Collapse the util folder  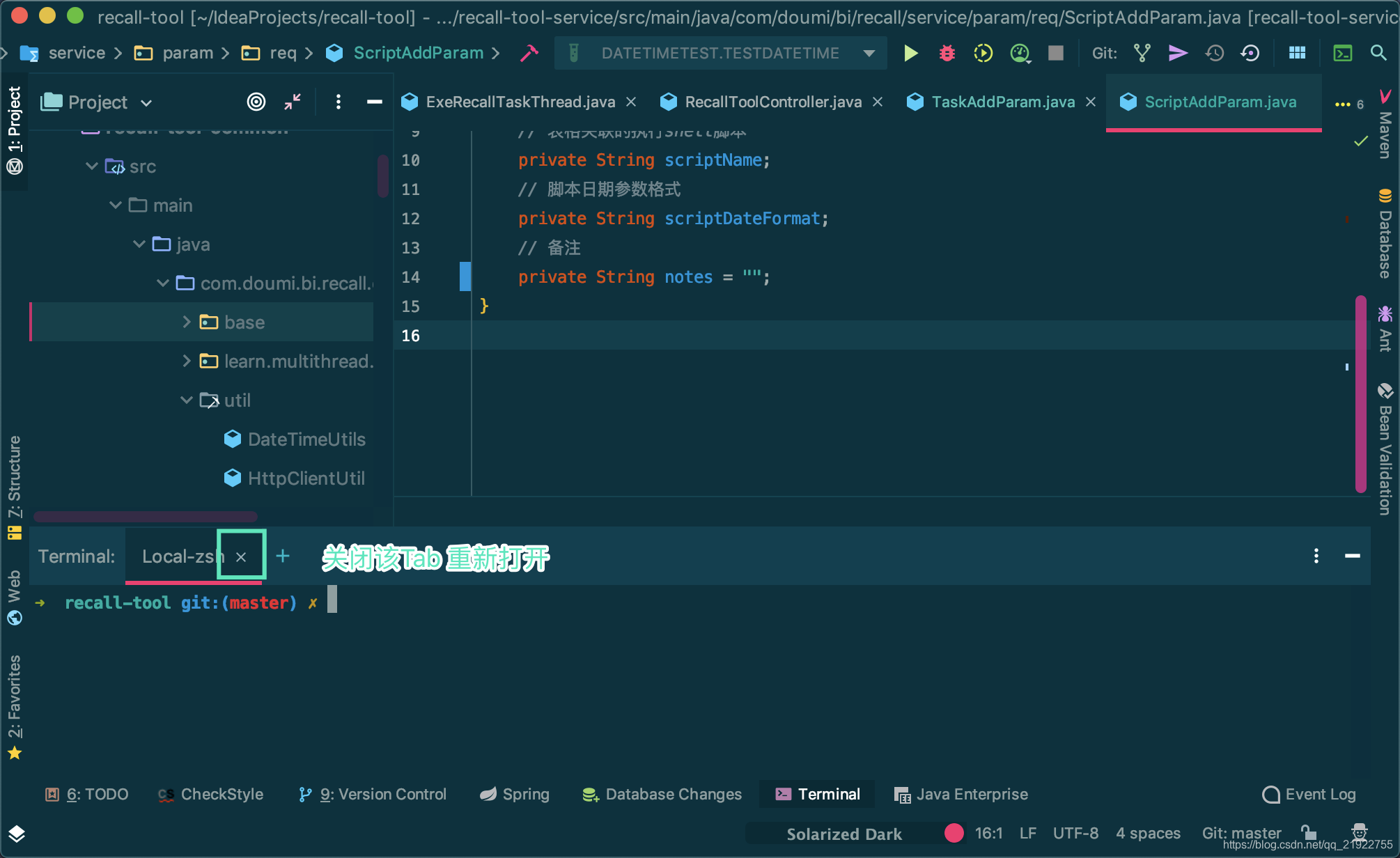click(x=187, y=400)
